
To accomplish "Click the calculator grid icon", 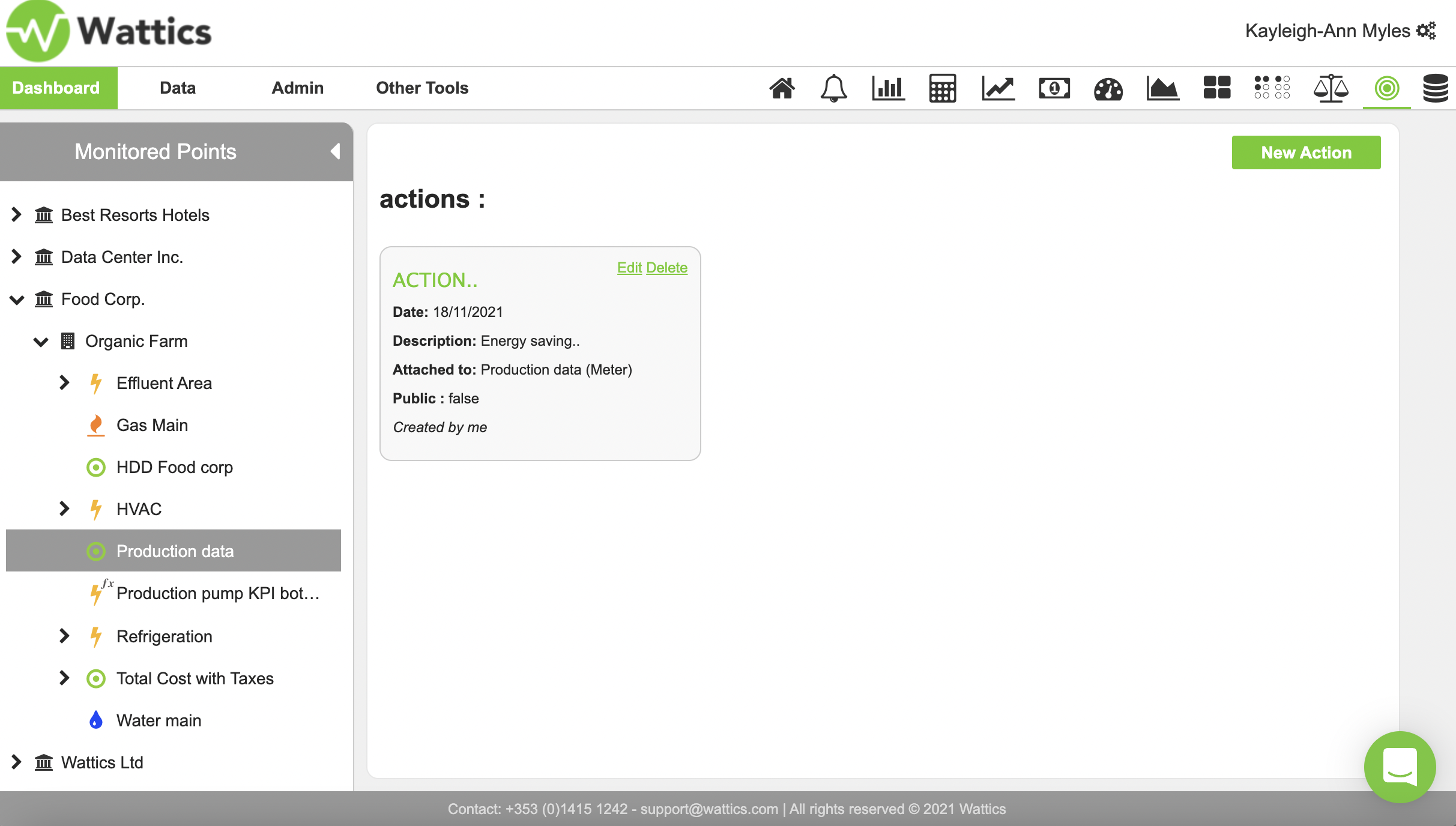I will [942, 88].
